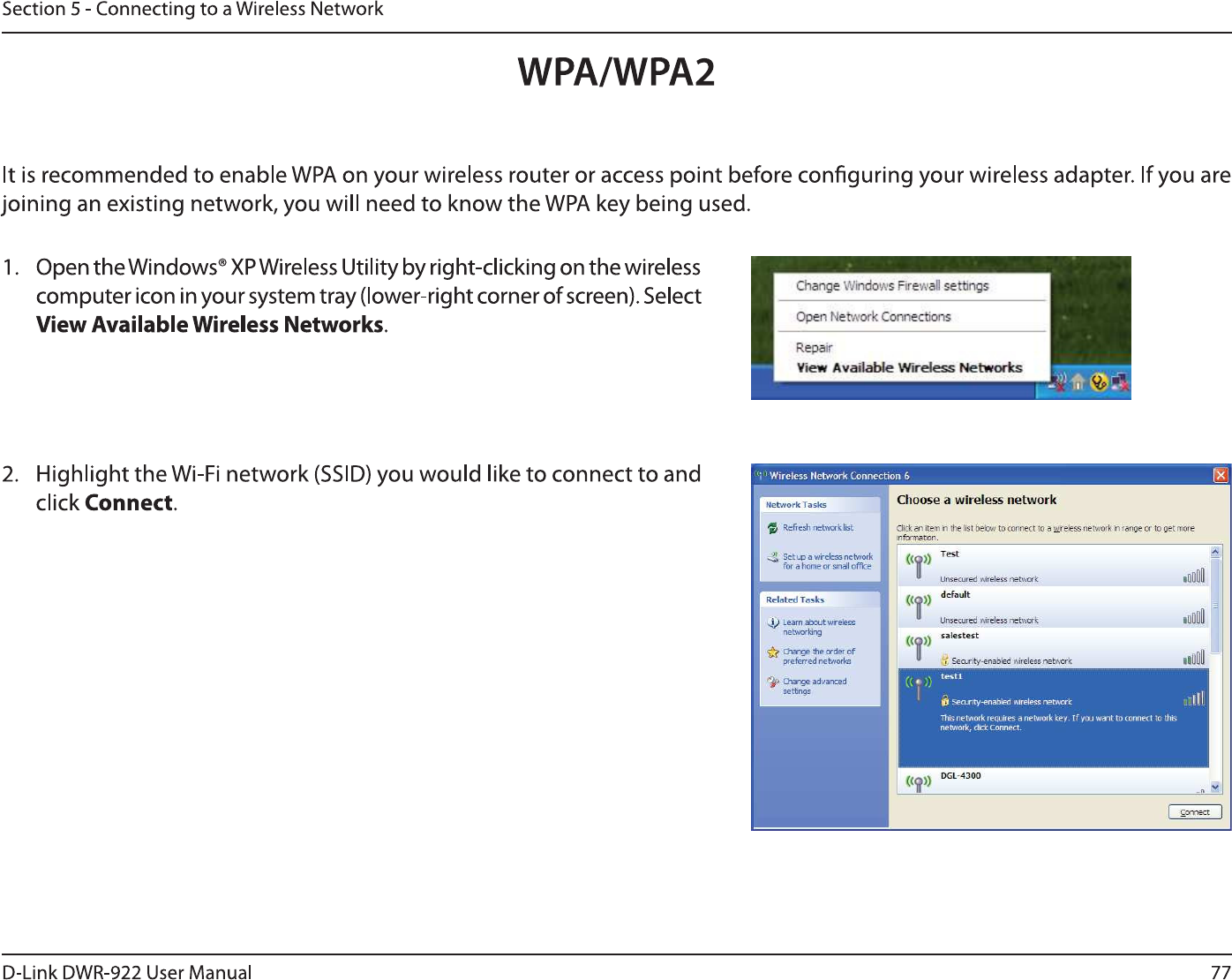The width and height of the screenshot is (1232, 980).
Task: Click the signal strength bars for salestest network
Action: (1193, 658)
